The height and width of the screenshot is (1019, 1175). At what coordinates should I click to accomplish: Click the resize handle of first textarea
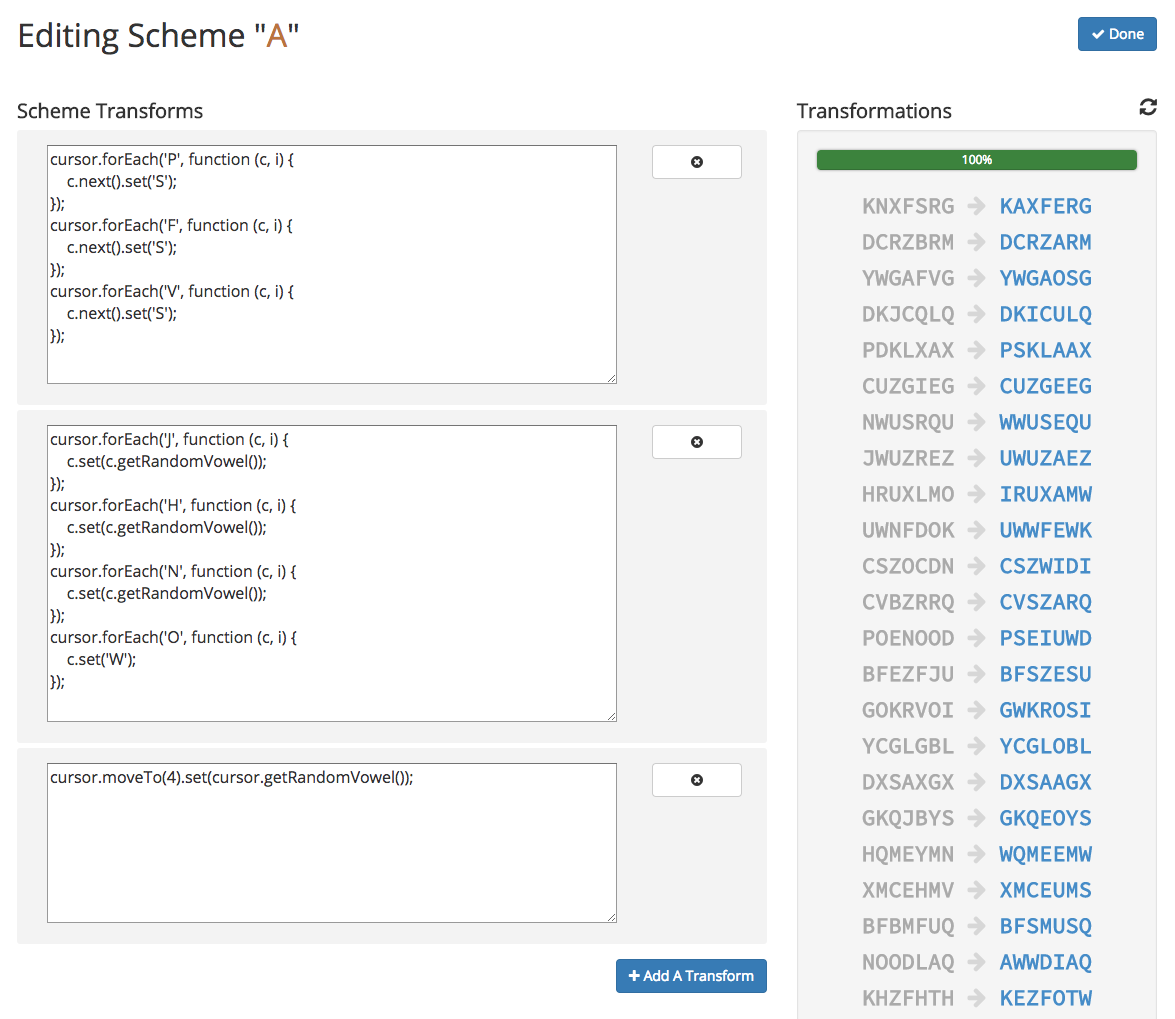pos(611,377)
